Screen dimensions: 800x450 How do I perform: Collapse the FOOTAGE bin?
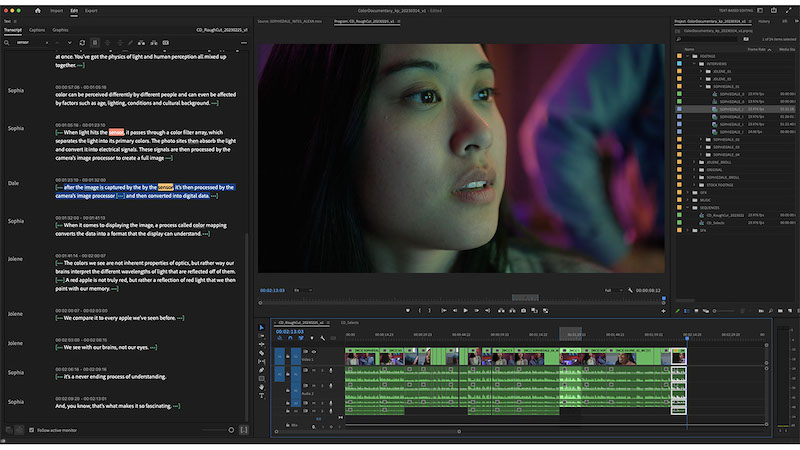(688, 56)
